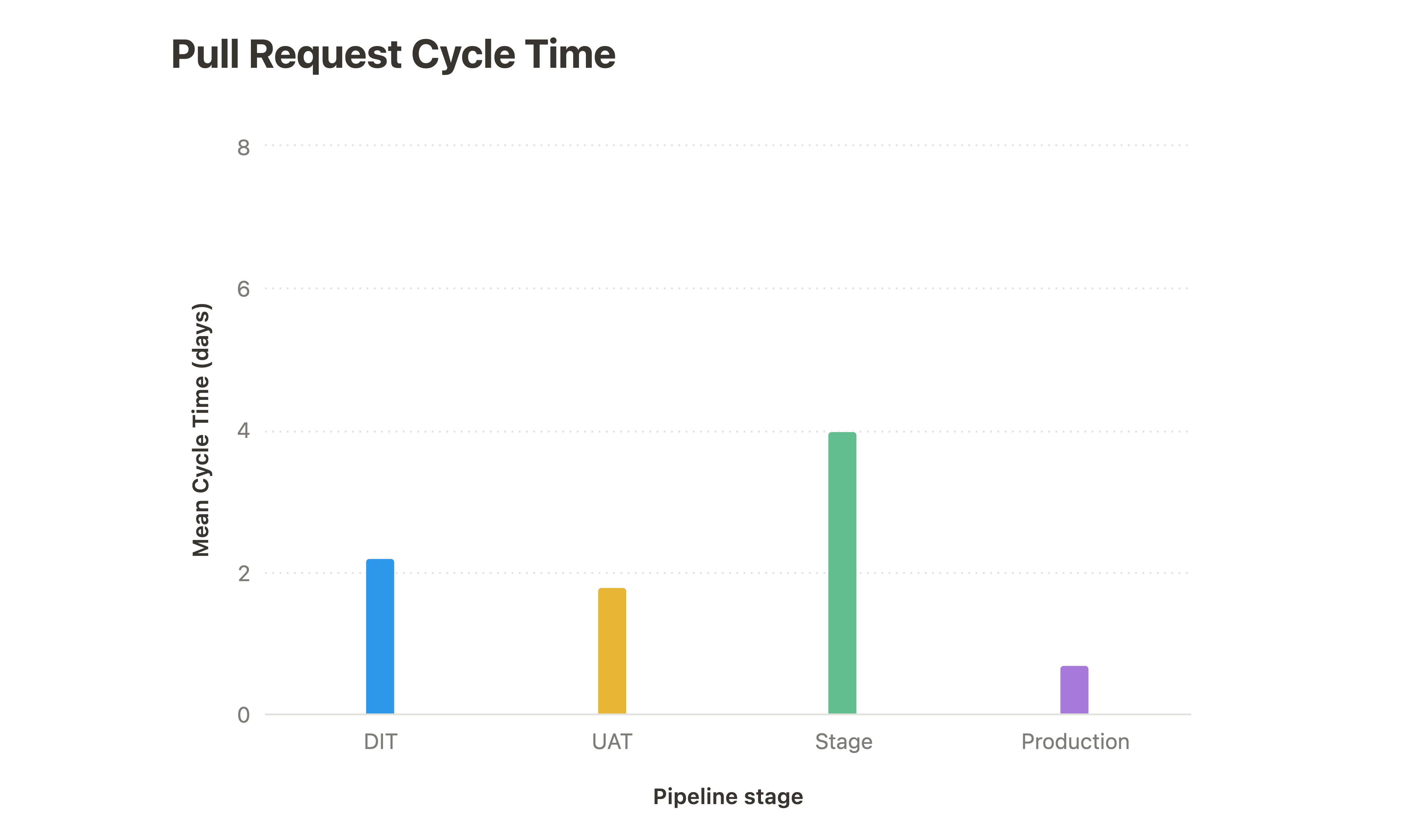The image size is (1402, 840).
Task: Click the y-axis tick label 0
Action: tap(243, 715)
